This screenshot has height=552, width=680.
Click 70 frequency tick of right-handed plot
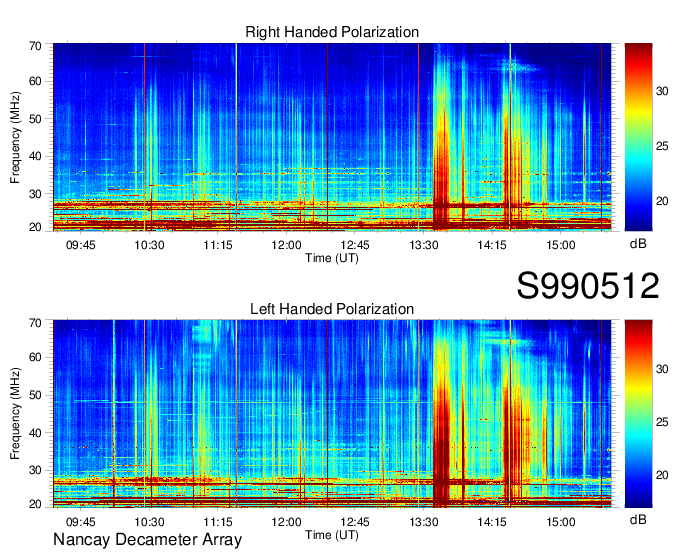tap(35, 46)
